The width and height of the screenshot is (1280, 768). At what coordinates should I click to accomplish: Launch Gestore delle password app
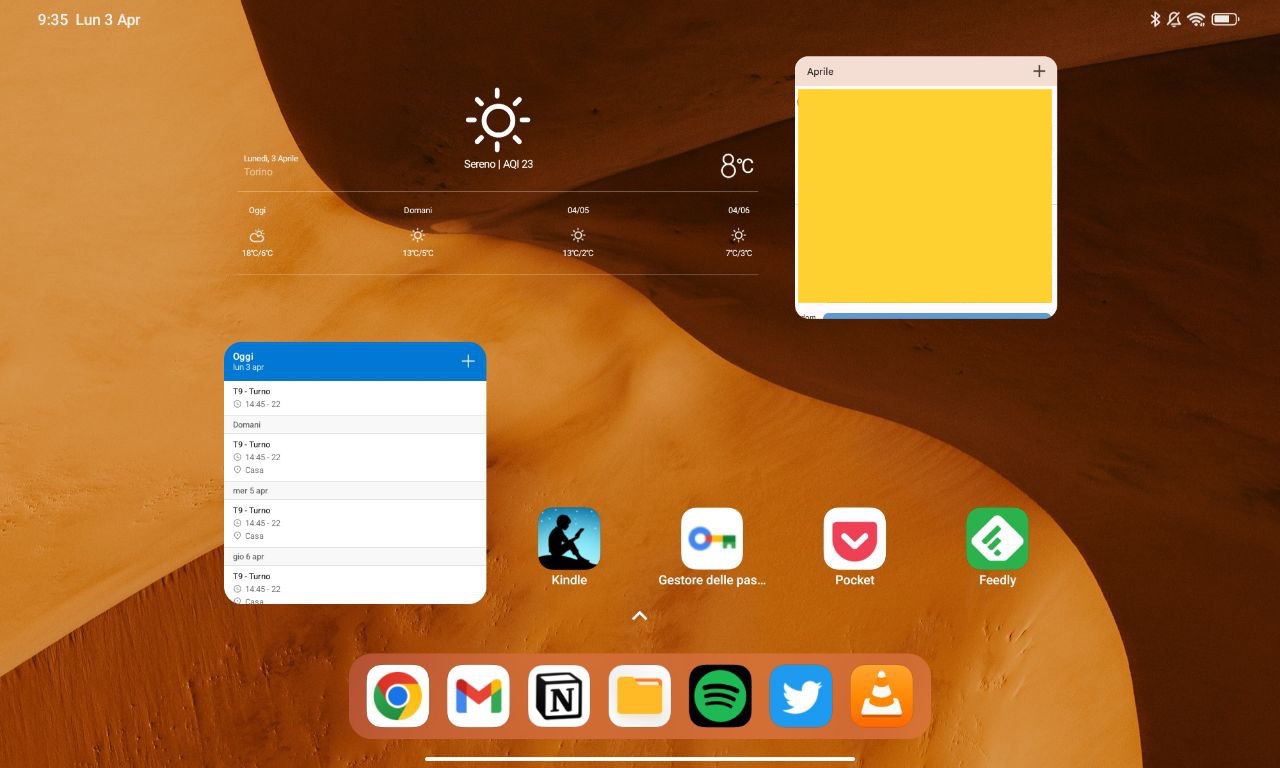[x=711, y=539]
